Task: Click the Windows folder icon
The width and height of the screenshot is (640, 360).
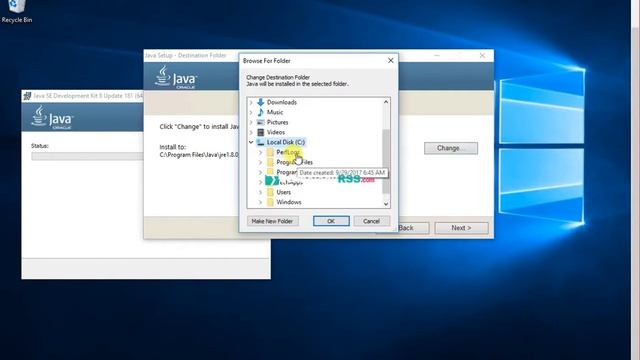Action: 270,202
